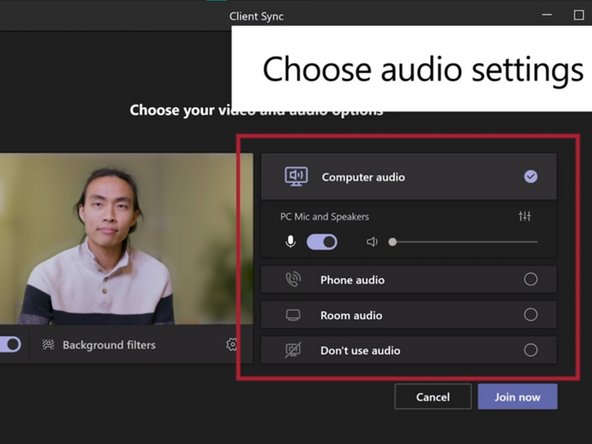Select the Don't use audio radio button
This screenshot has width=592, height=444.
tap(530, 350)
